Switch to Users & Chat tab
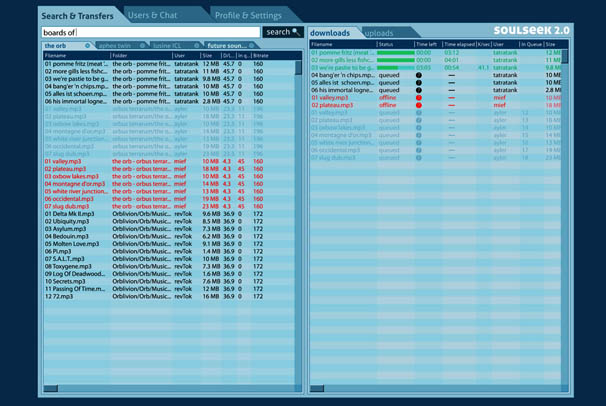This screenshot has height=406, width=606. coord(153,15)
